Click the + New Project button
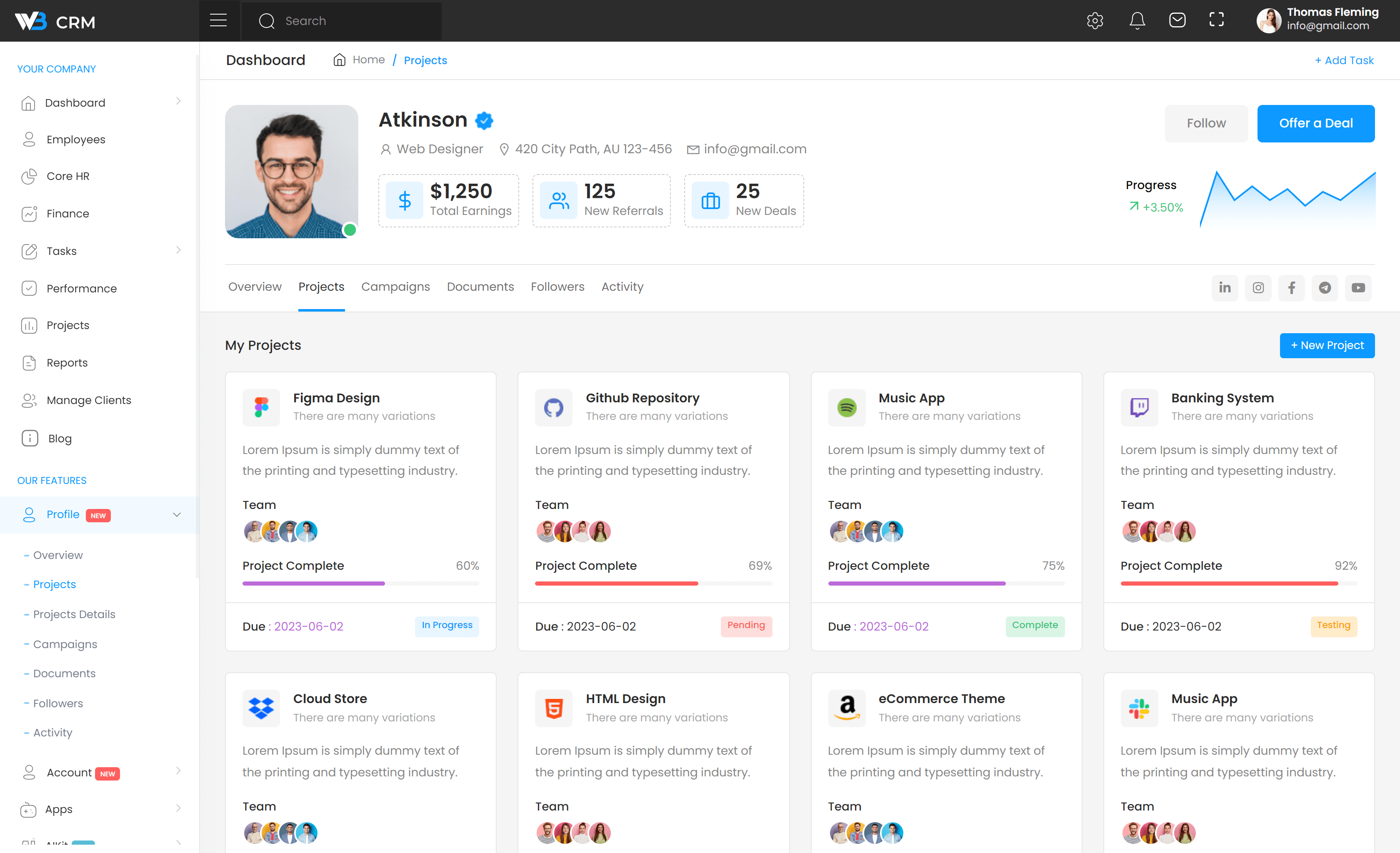Image resolution: width=1400 pixels, height=853 pixels. pos(1327,345)
